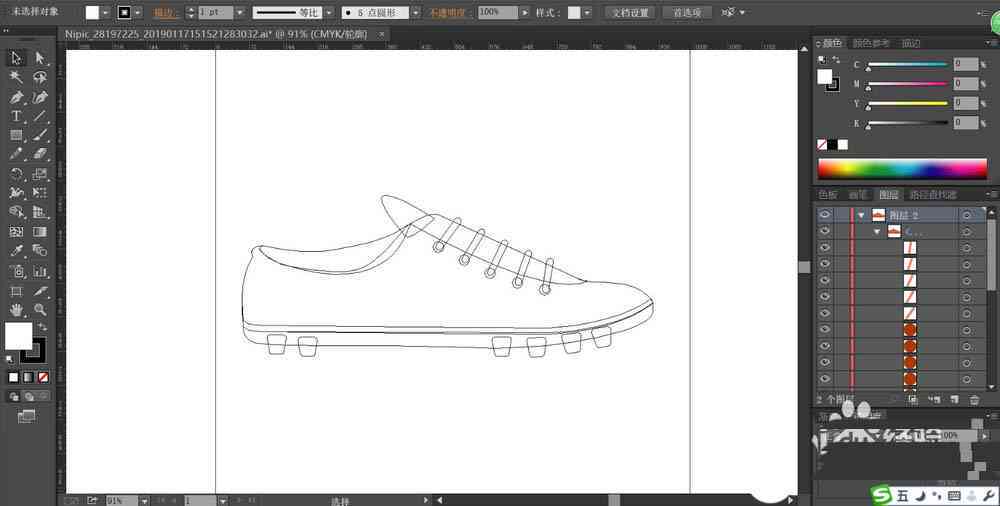Switch to the 色板 swatches tab
Screen dimensions: 1000x506
tap(828, 195)
